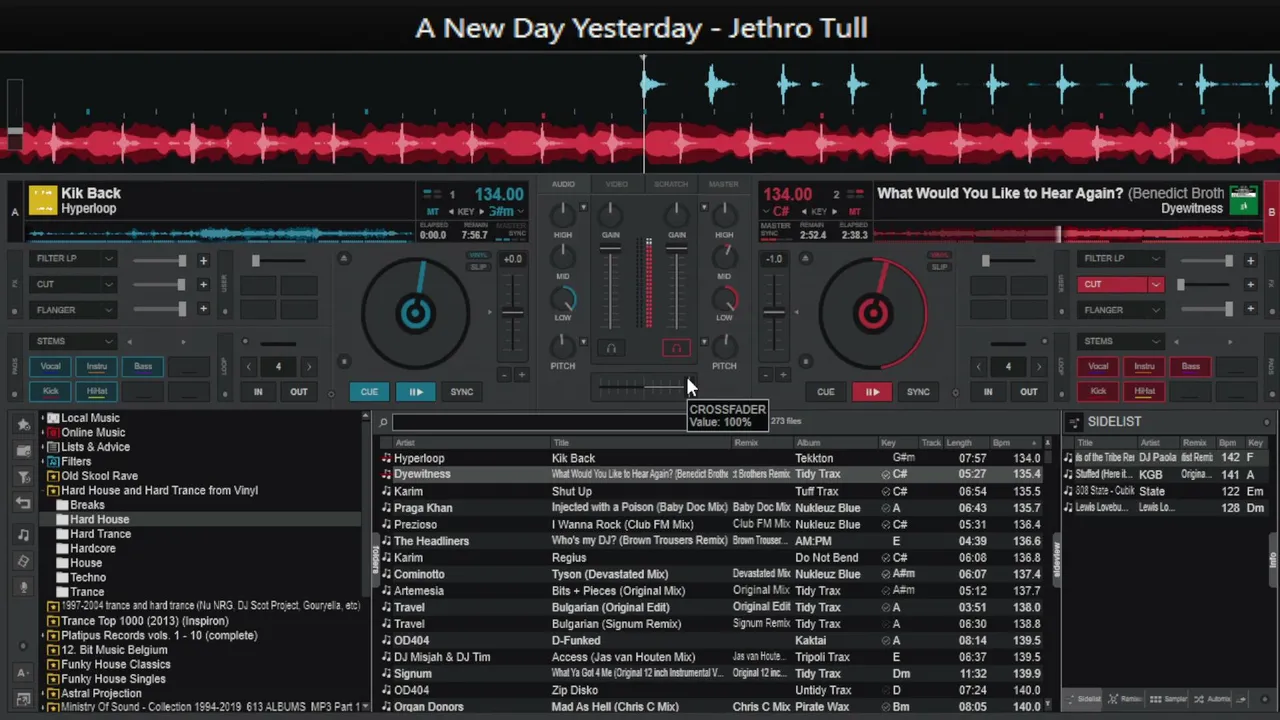Click the red play/pause button on the right deck
The width and height of the screenshot is (1280, 720).
pos(872,392)
